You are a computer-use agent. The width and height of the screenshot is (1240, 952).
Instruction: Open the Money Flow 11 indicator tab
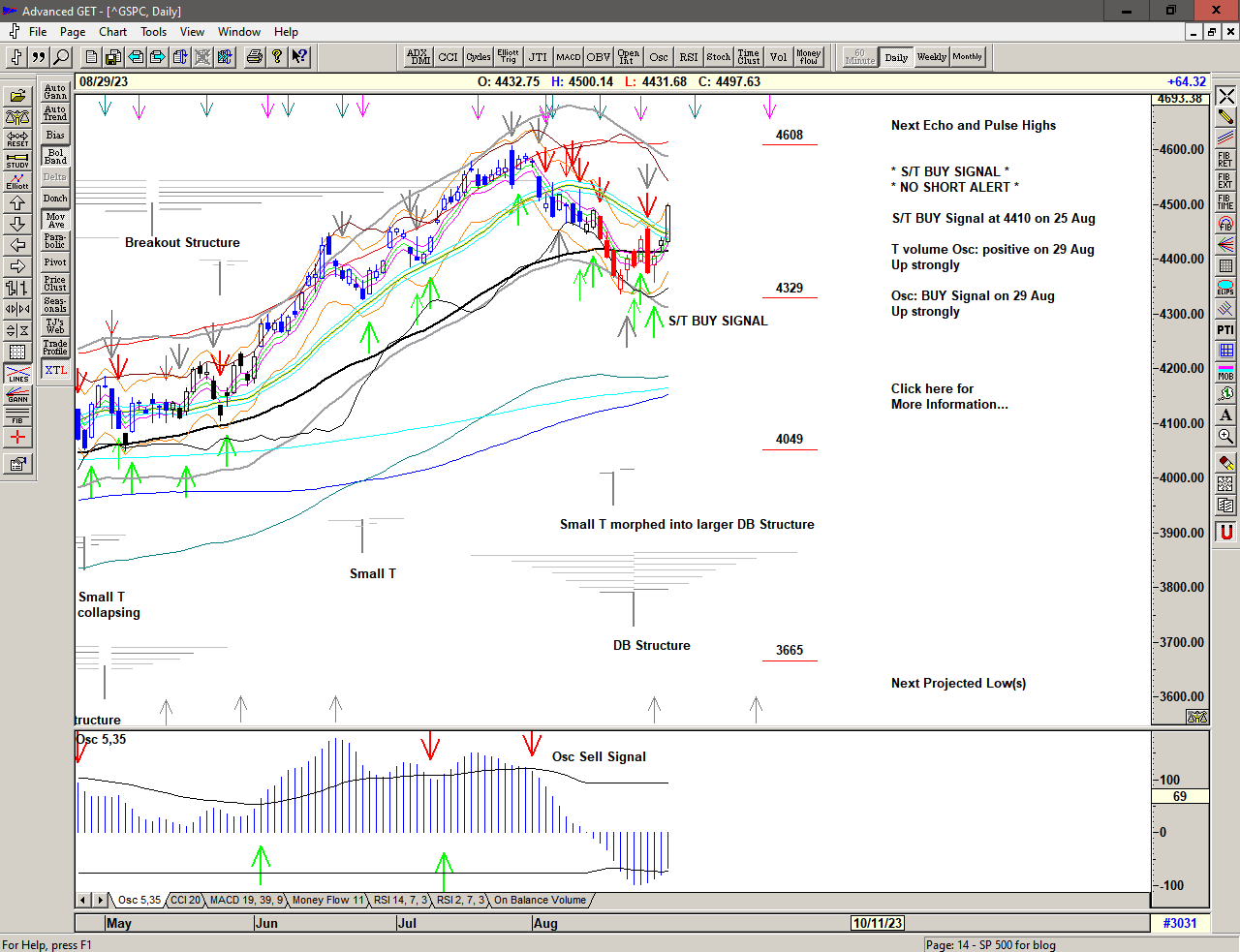click(x=327, y=900)
